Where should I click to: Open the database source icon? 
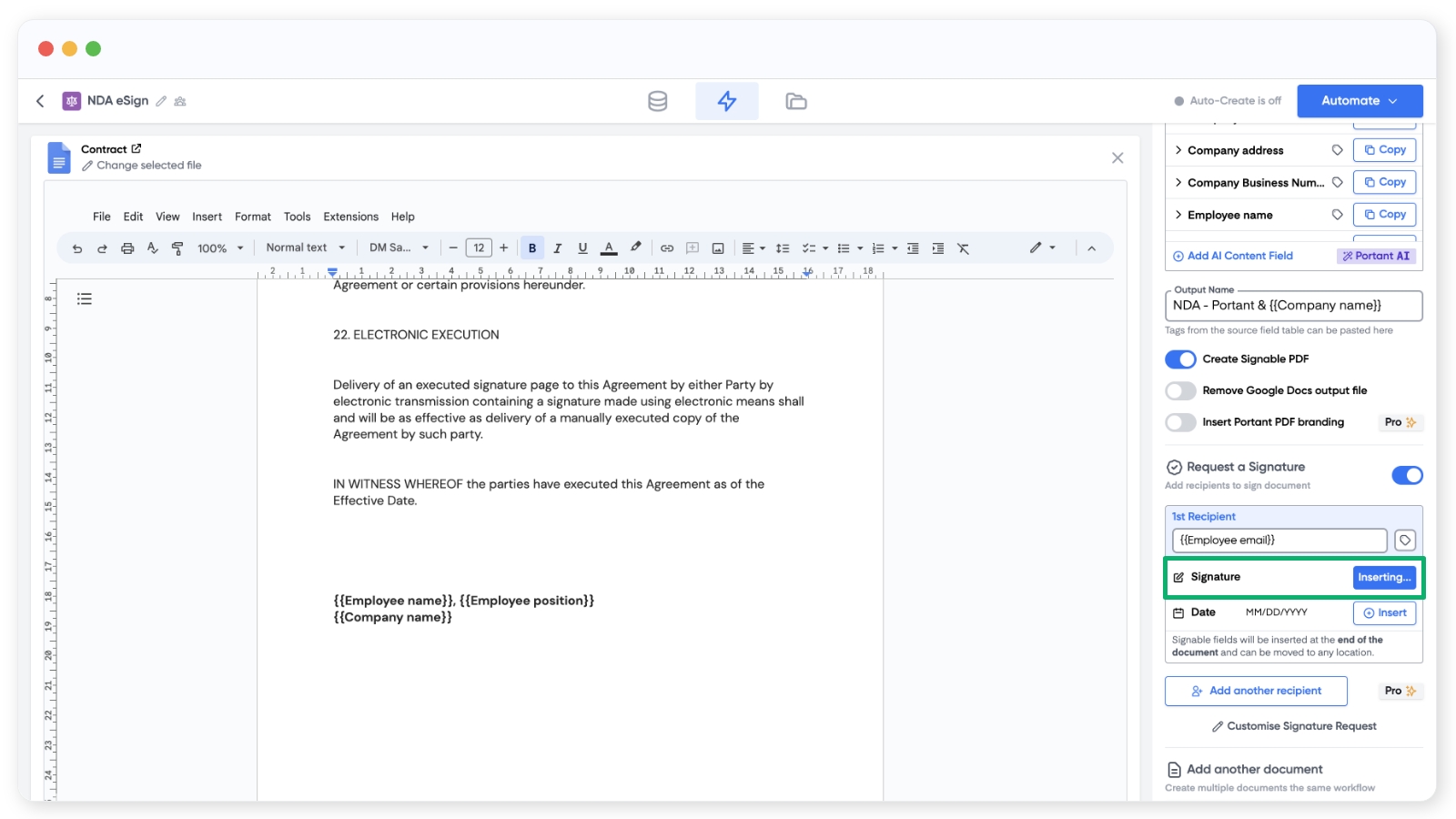[x=657, y=101]
